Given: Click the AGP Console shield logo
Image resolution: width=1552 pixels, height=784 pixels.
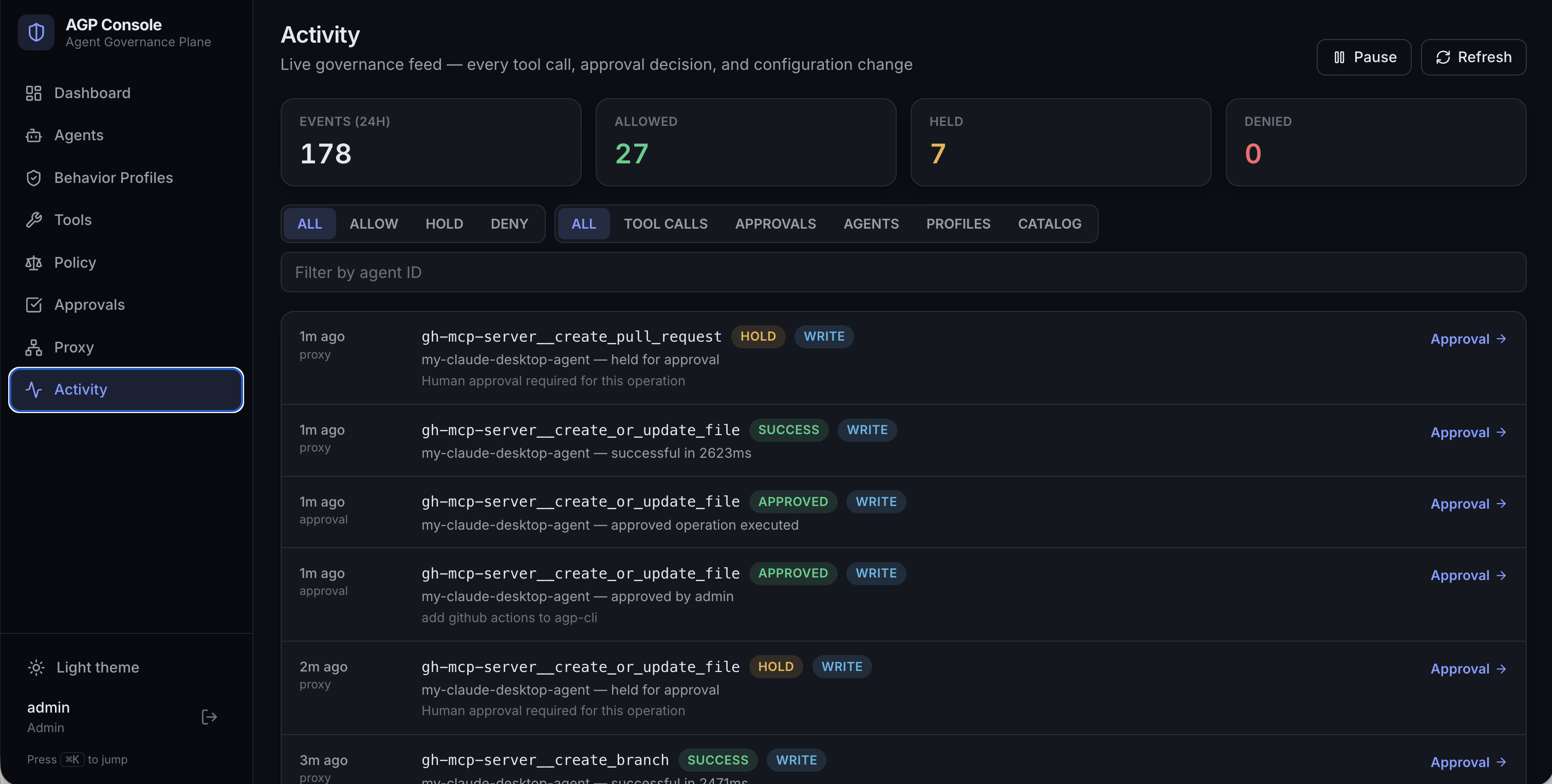Looking at the screenshot, I should [x=36, y=32].
